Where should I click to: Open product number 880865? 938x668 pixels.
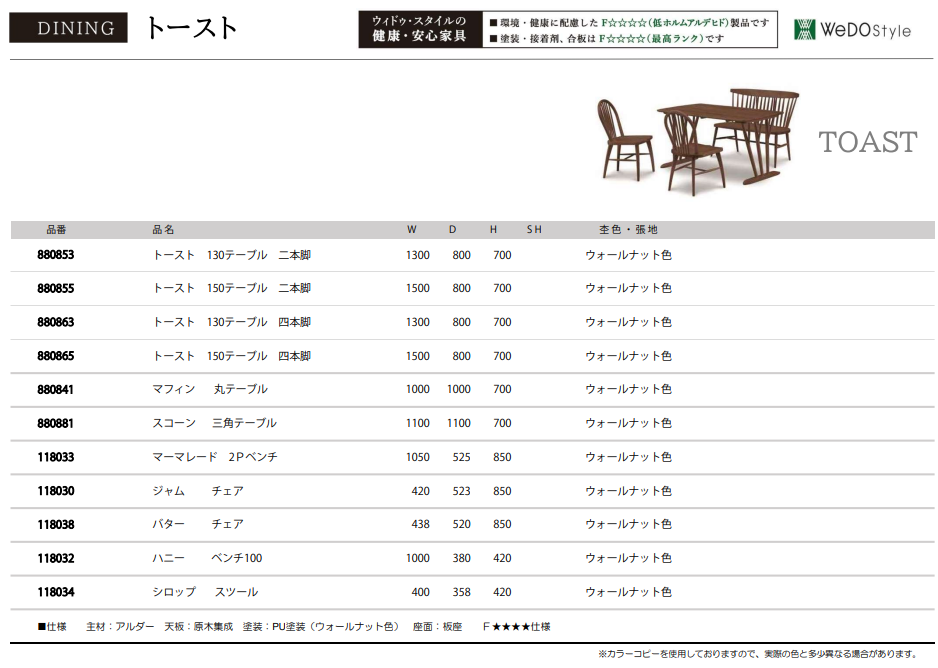(56, 356)
